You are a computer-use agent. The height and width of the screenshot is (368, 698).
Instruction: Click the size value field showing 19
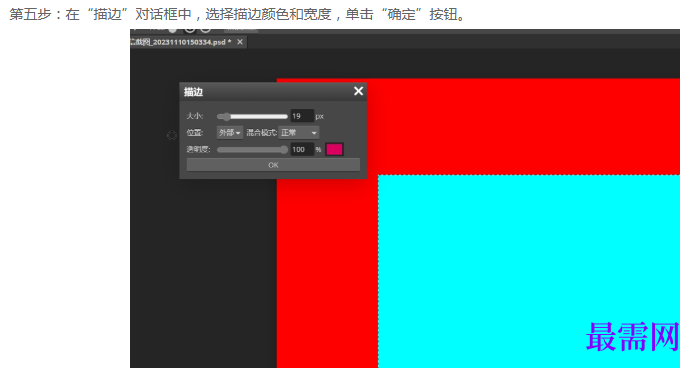302,116
